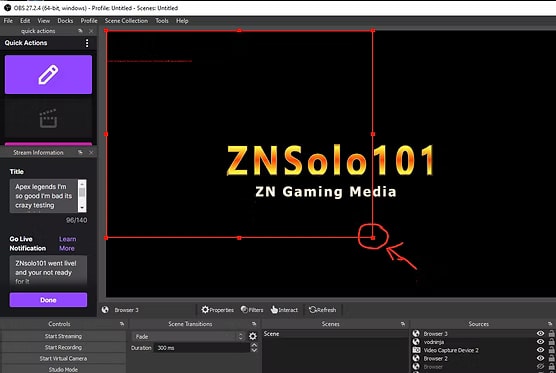Close the Stream Information dock

pyautogui.click(x=91, y=152)
